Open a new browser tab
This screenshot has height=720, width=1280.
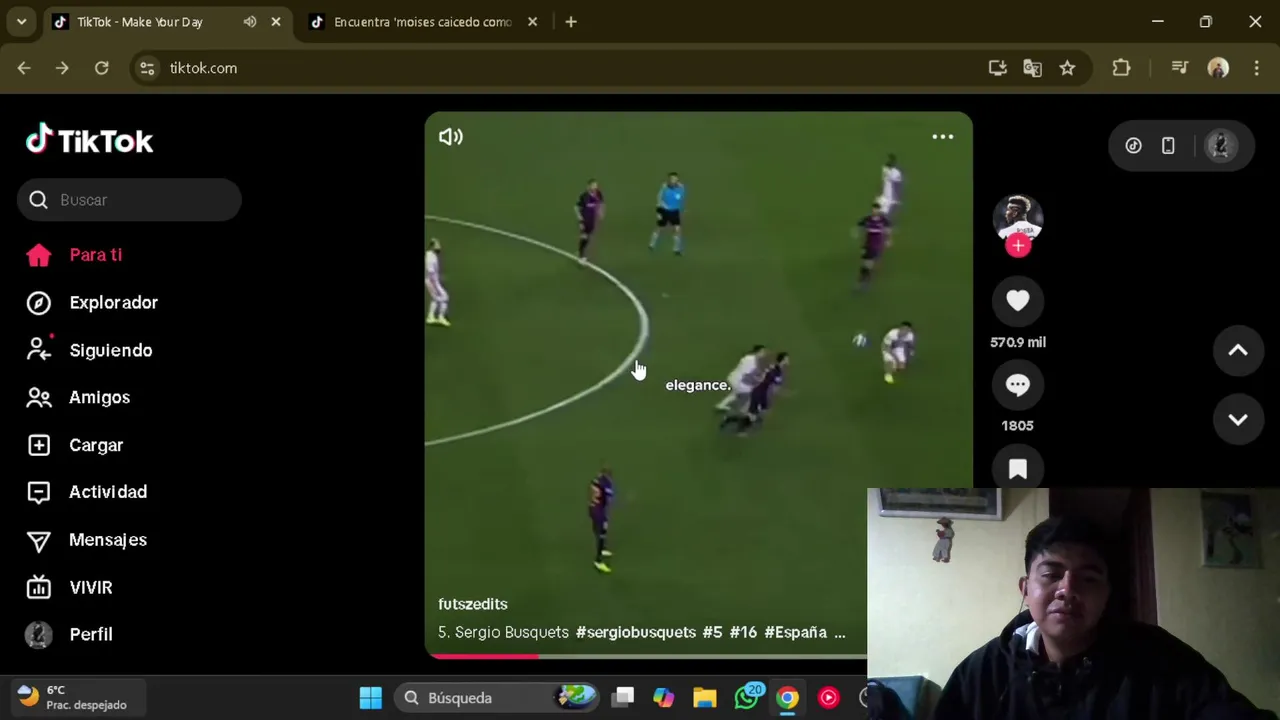coord(571,22)
